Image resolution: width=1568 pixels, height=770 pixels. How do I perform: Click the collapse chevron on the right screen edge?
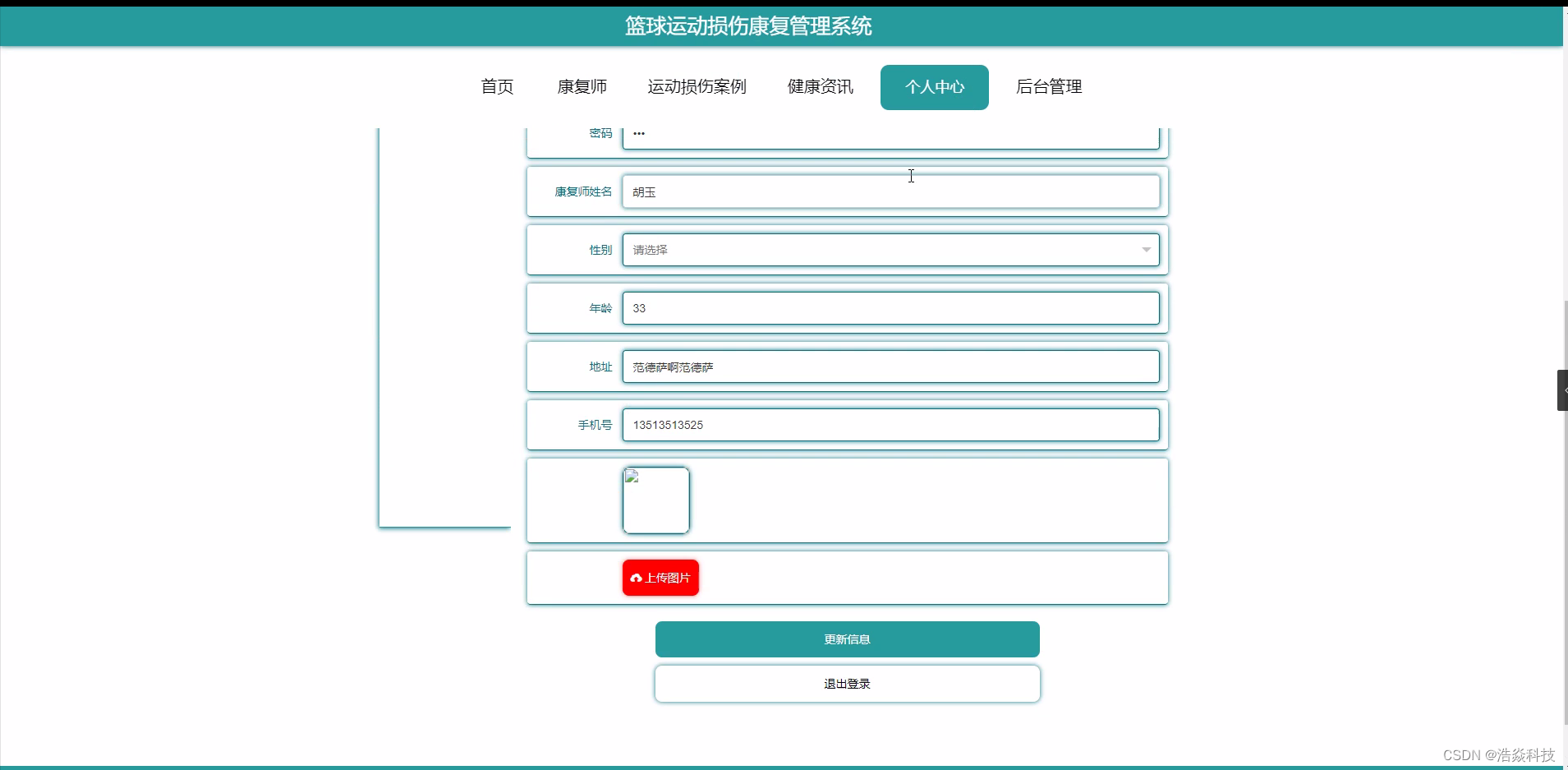pos(1561,390)
